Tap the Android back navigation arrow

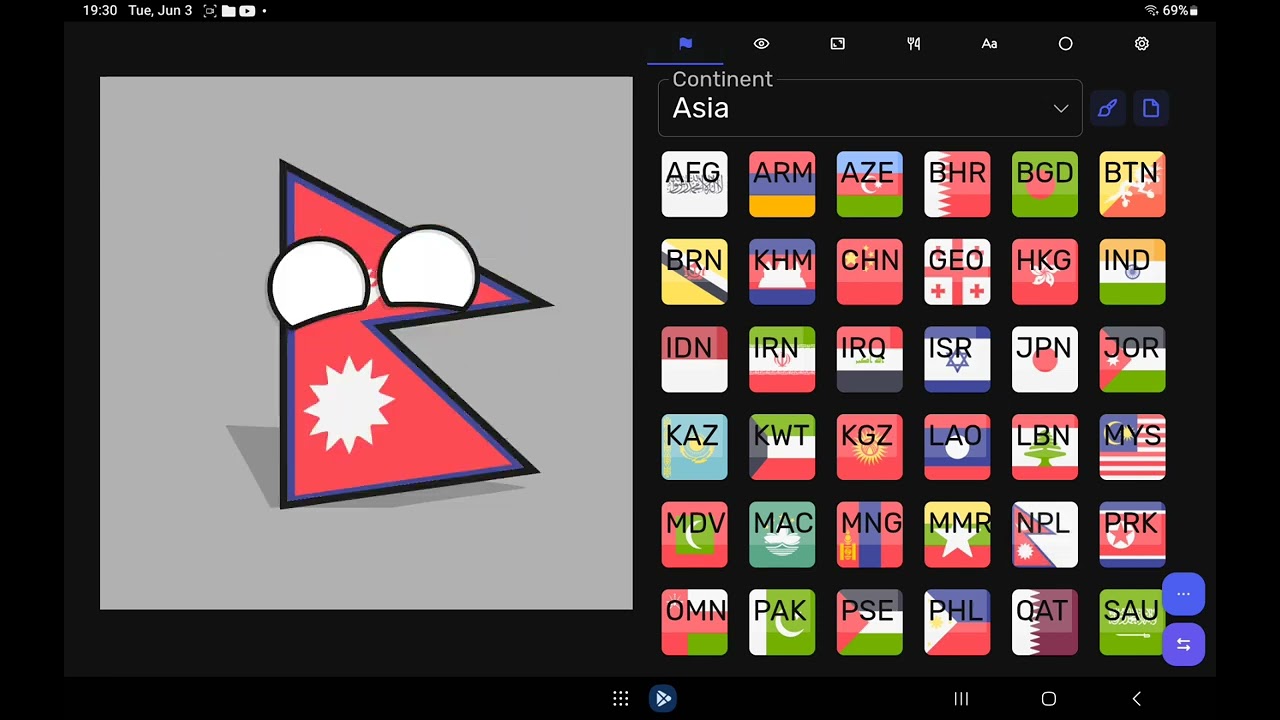coord(1136,699)
